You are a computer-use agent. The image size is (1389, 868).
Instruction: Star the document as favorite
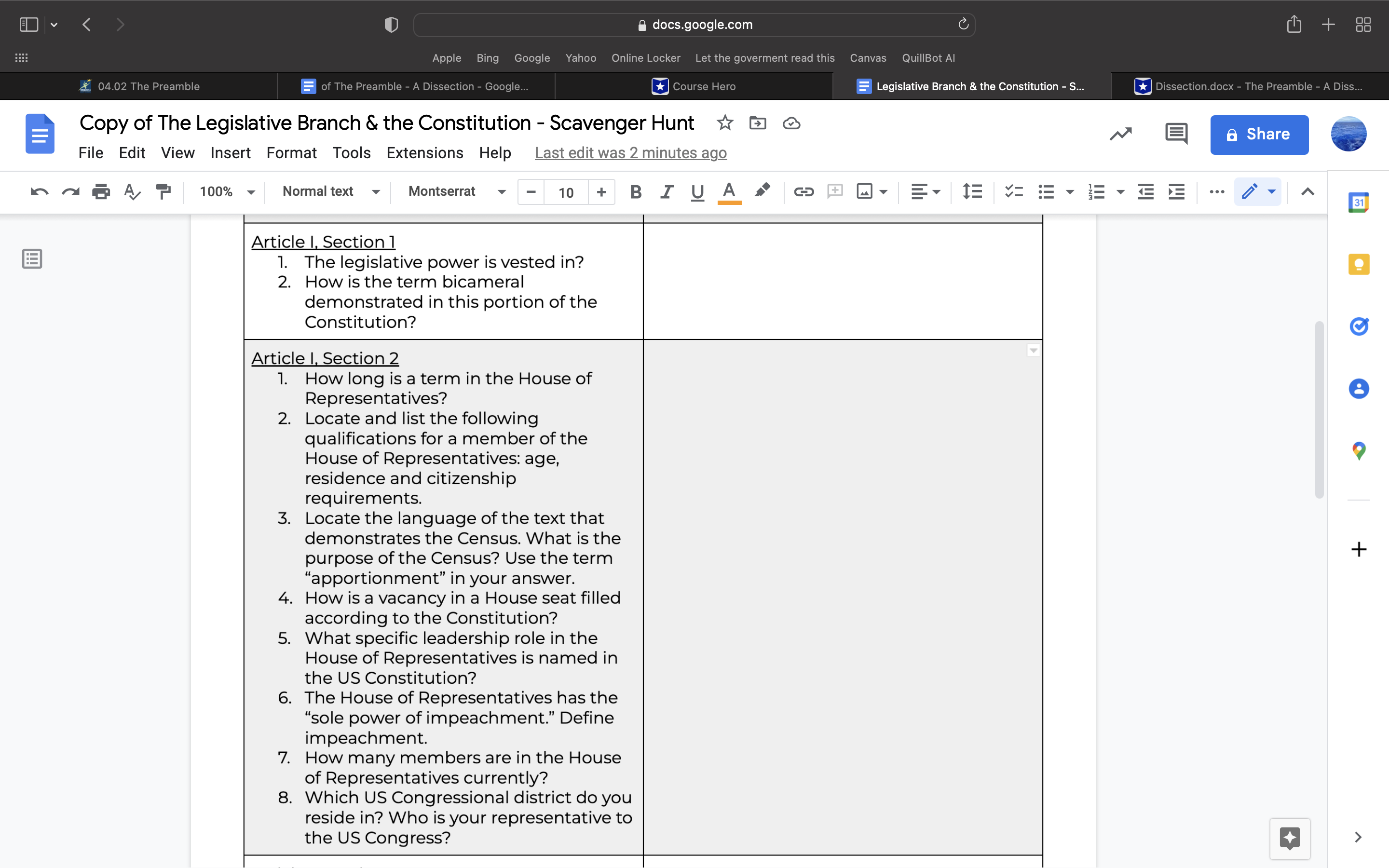[725, 123]
